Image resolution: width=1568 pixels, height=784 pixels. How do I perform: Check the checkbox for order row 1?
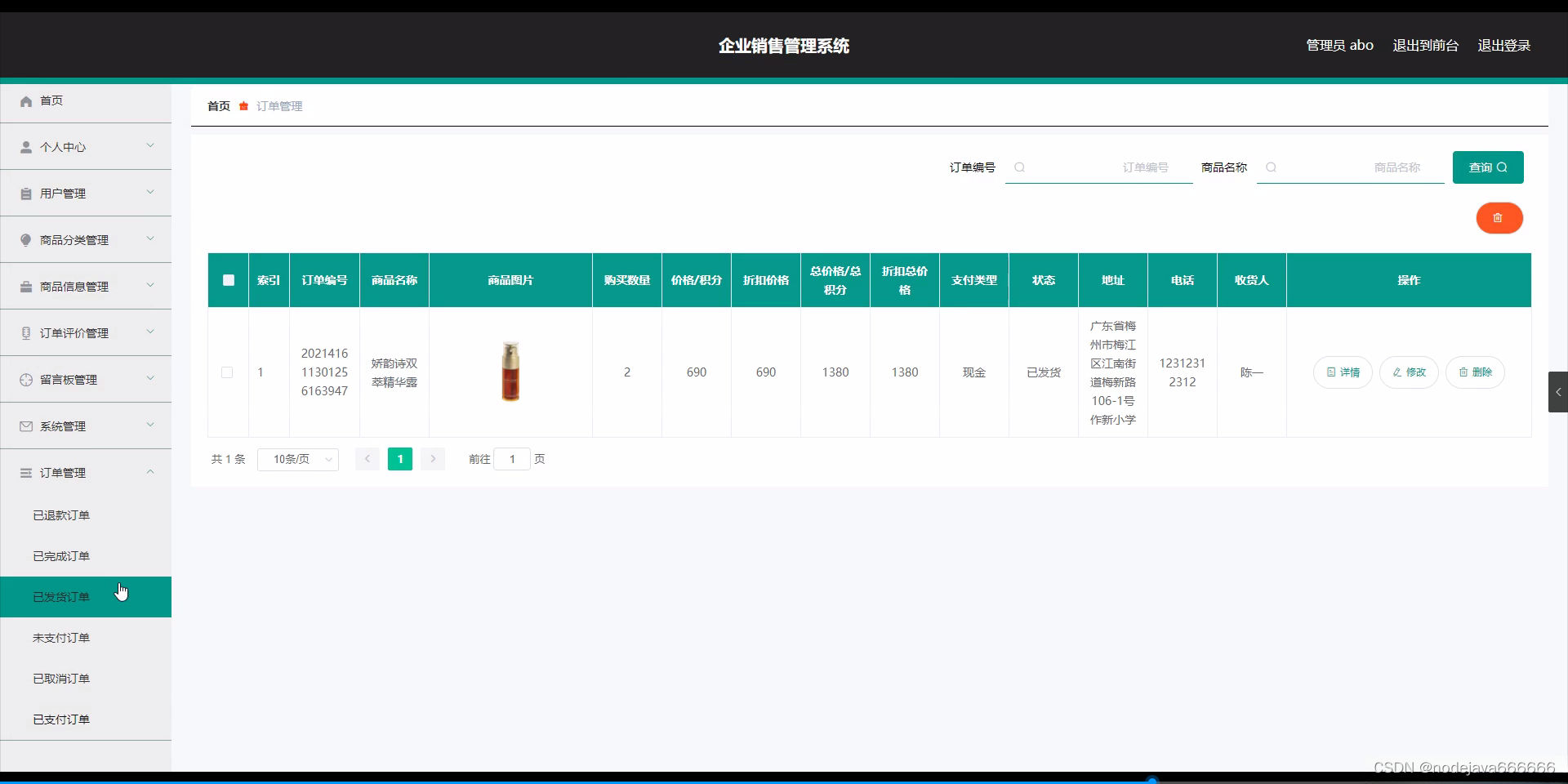pos(227,372)
